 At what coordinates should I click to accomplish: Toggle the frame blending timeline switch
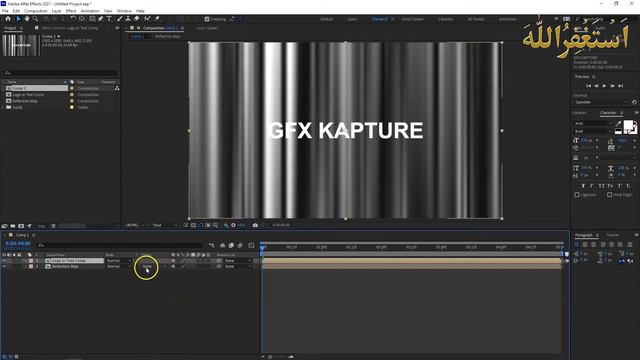tap(231, 245)
